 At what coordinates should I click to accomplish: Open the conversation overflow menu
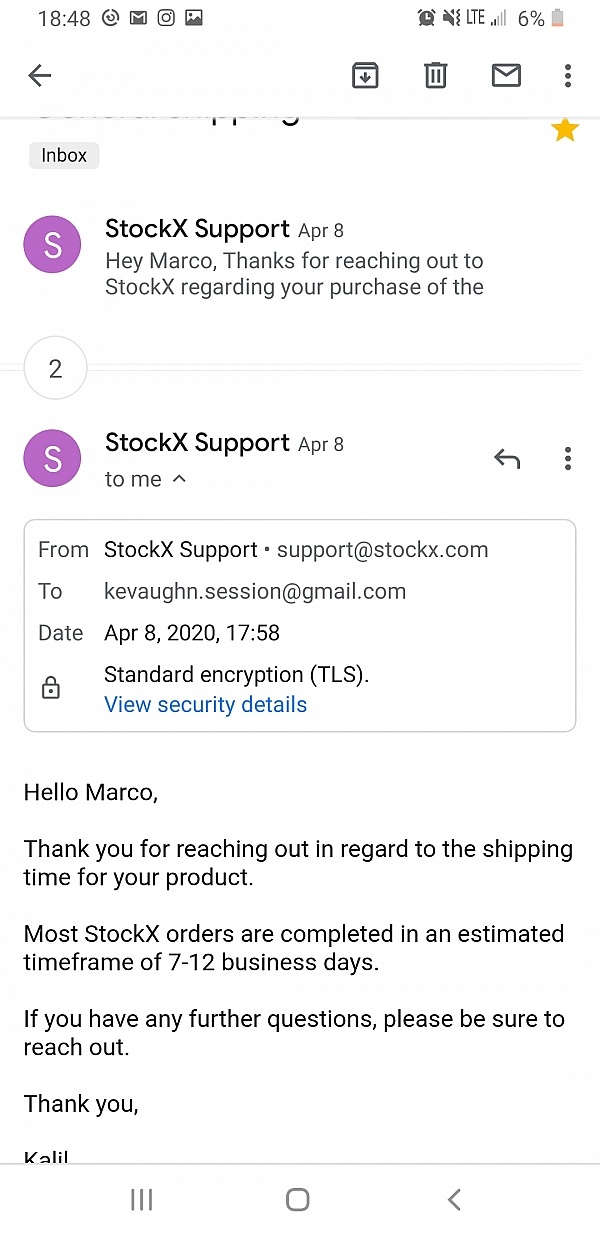click(x=567, y=75)
